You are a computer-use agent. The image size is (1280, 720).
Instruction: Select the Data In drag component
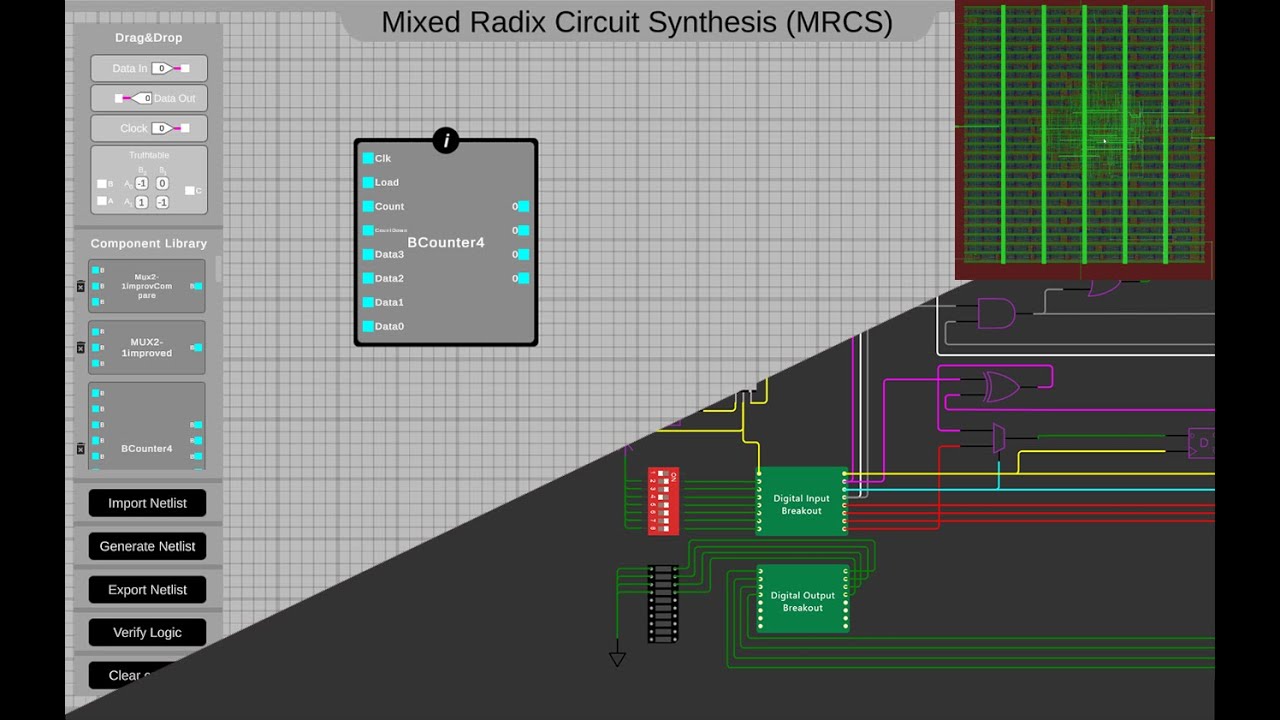pos(149,69)
